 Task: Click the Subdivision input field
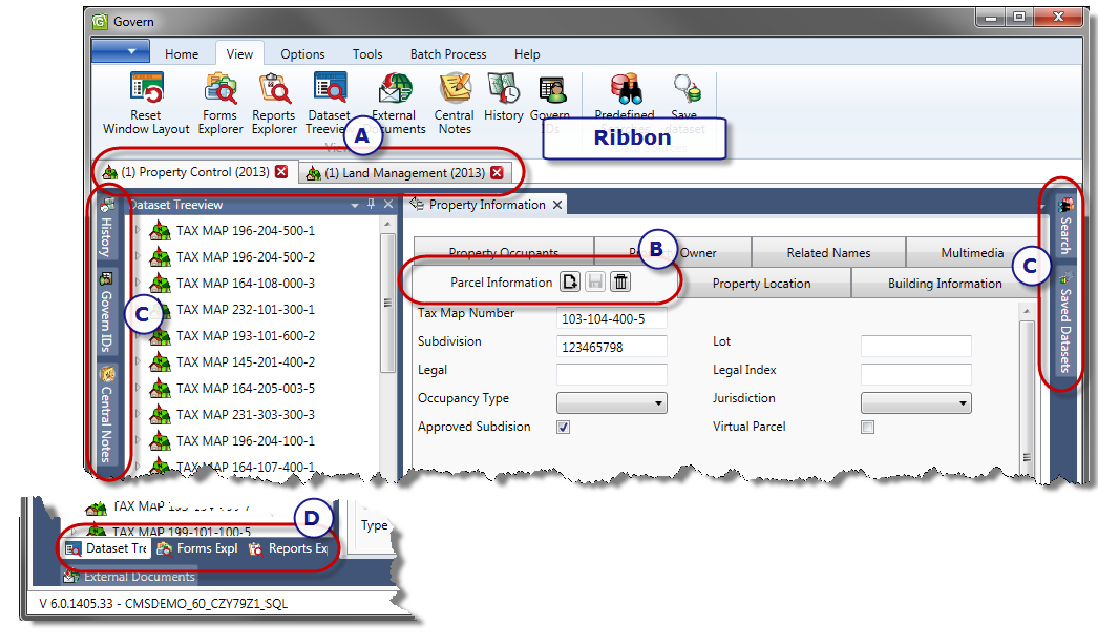coord(611,346)
